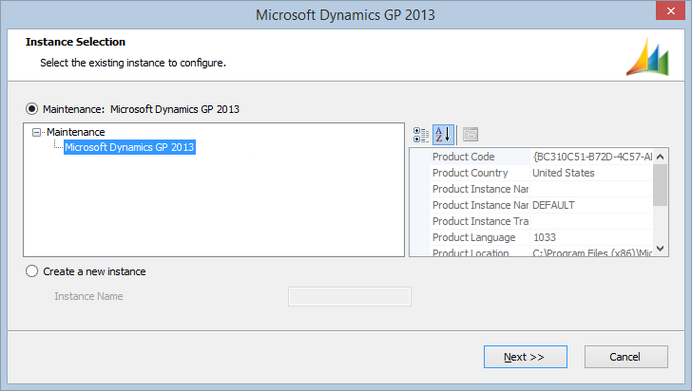Viewport: 692px width, 391px height.
Task: Select Create a new instance option
Action: tap(32, 271)
